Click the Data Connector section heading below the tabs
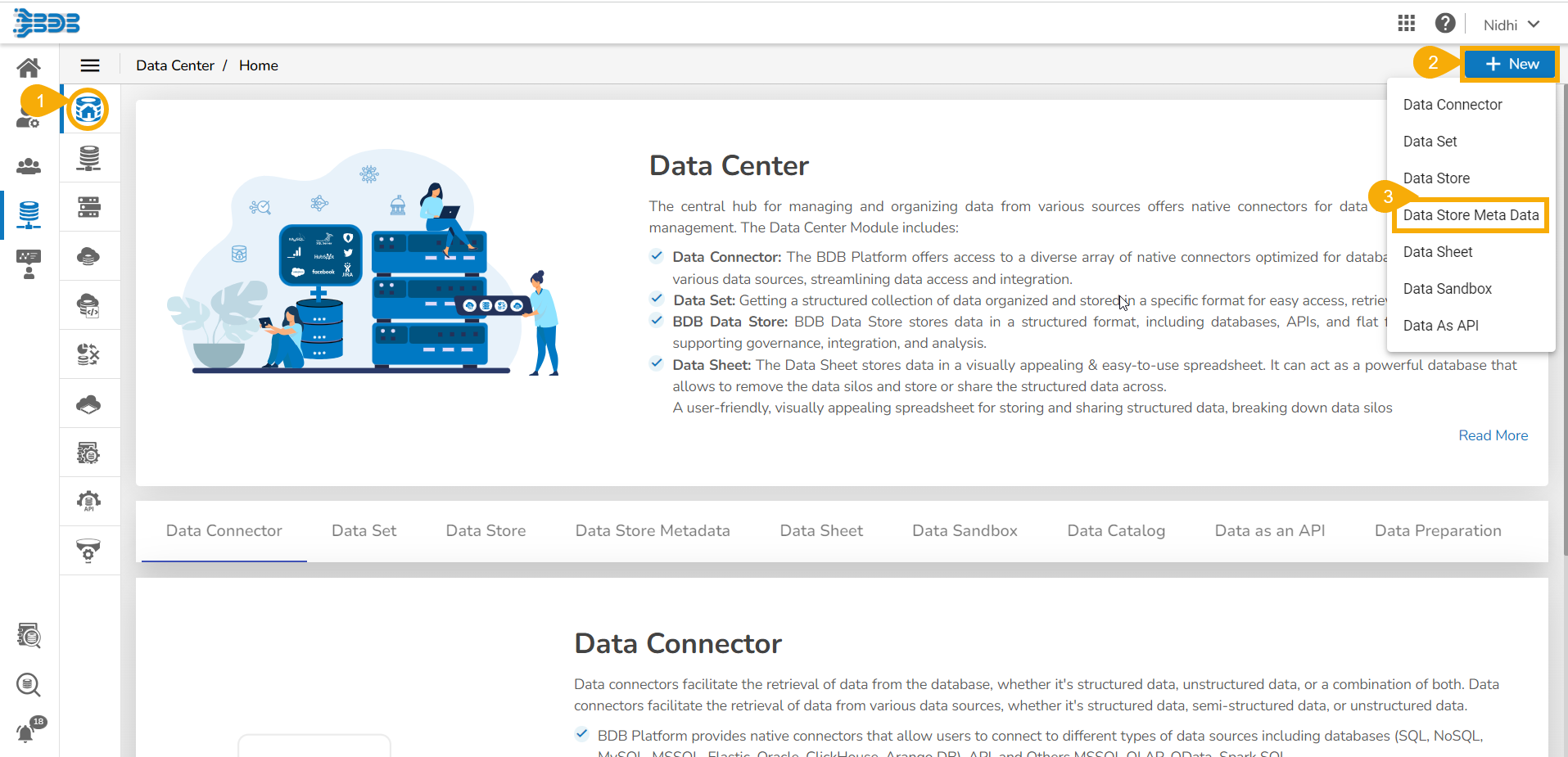This screenshot has height=757, width=1568. coord(678,644)
